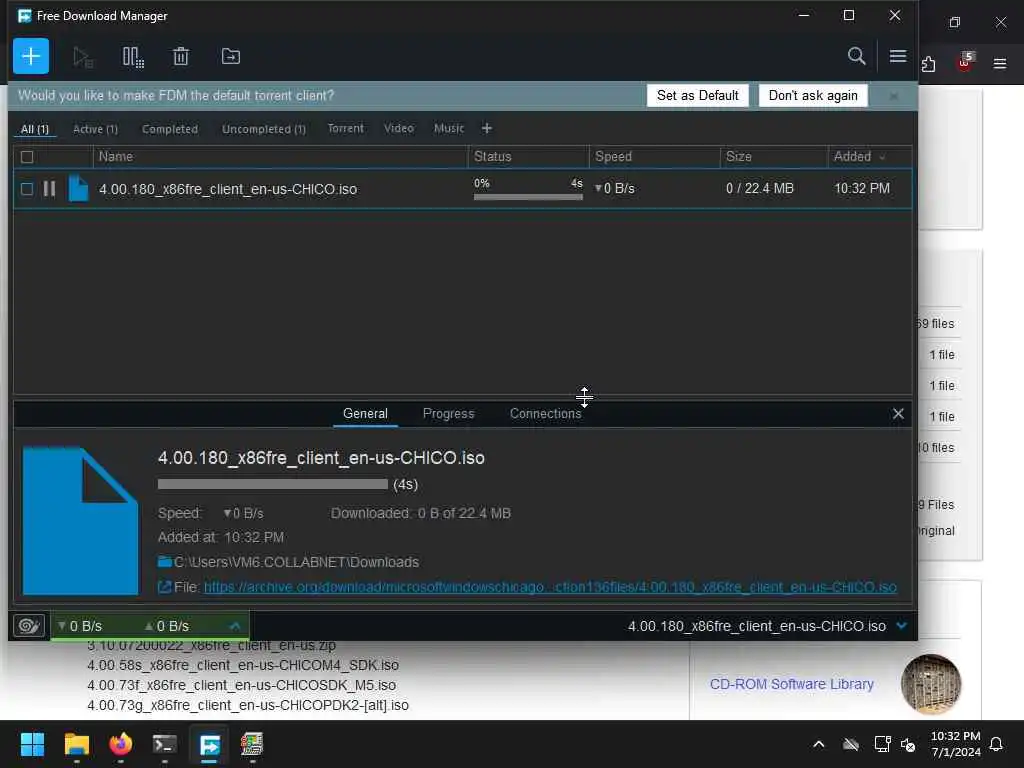Click the external link icon beside File

(x=165, y=587)
